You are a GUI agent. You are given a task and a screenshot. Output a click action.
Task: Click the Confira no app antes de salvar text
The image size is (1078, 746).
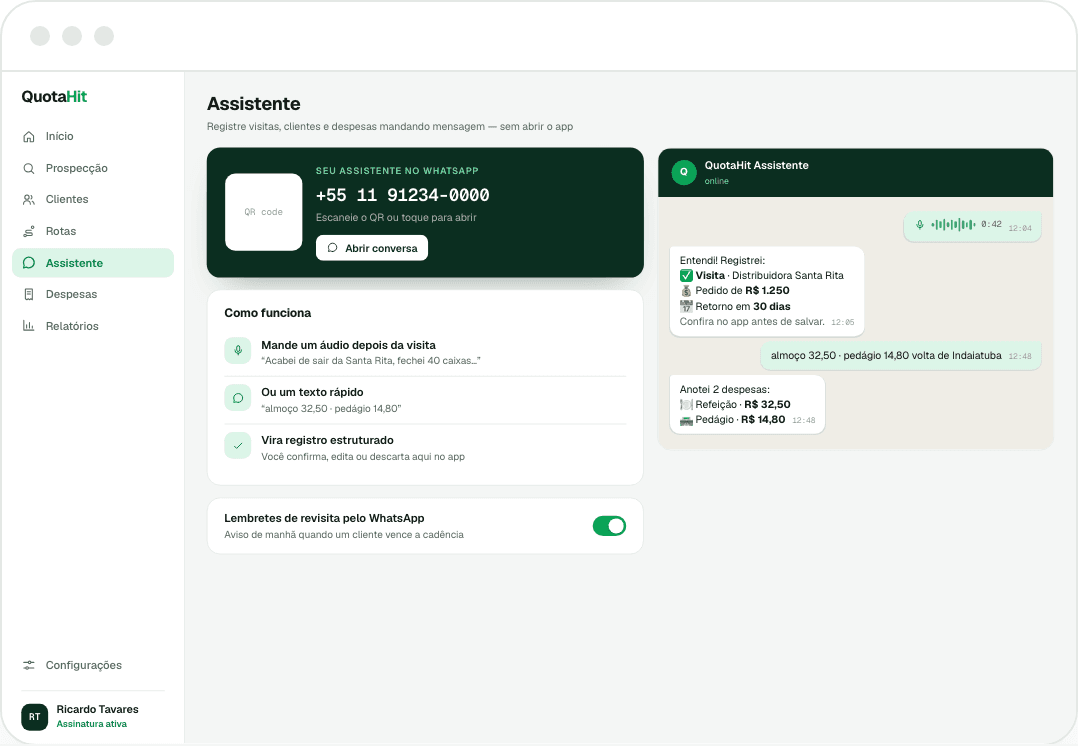[752, 322]
